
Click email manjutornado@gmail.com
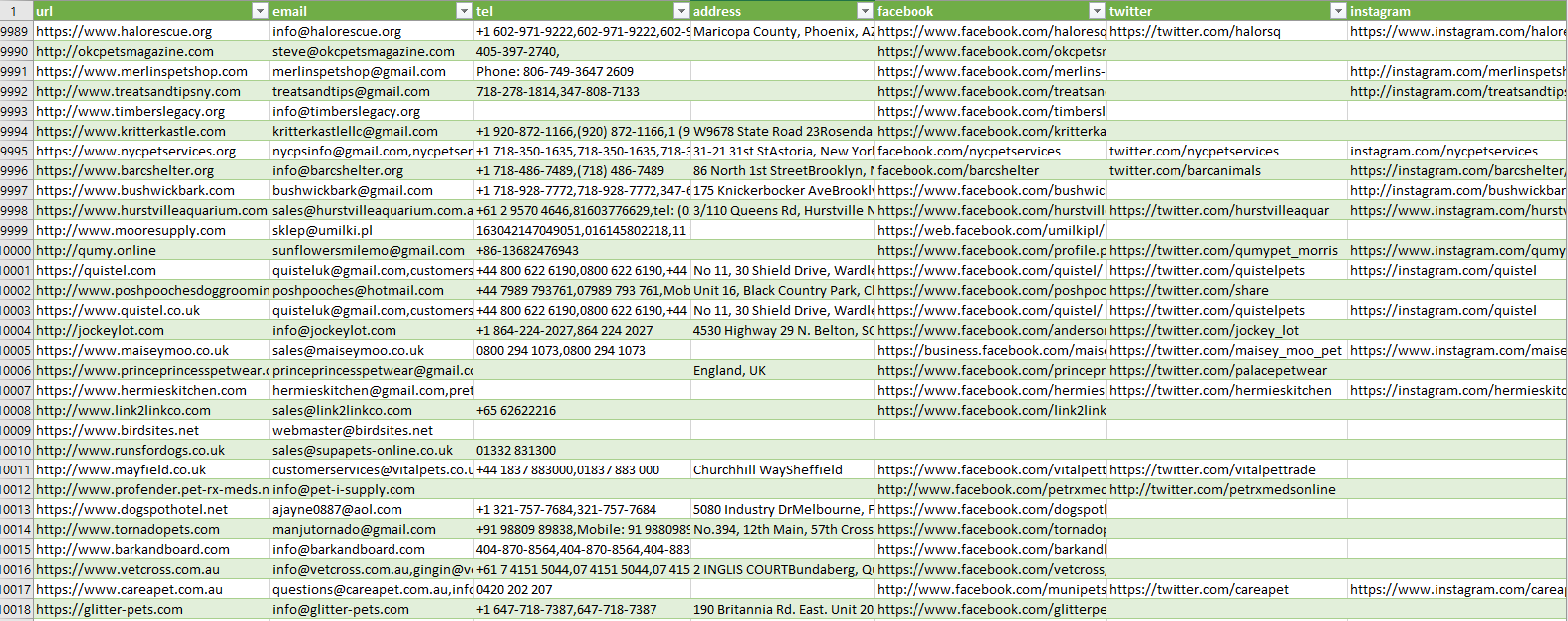point(372,529)
